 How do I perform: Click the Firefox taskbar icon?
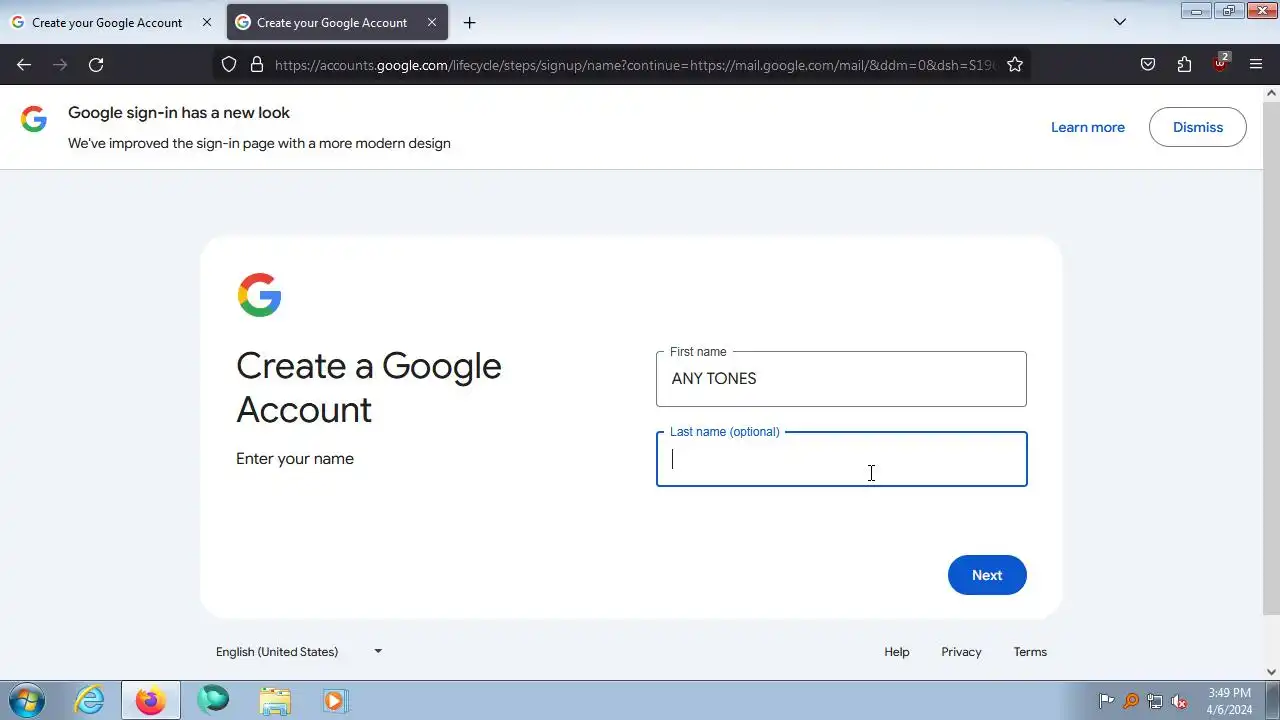pyautogui.click(x=151, y=700)
